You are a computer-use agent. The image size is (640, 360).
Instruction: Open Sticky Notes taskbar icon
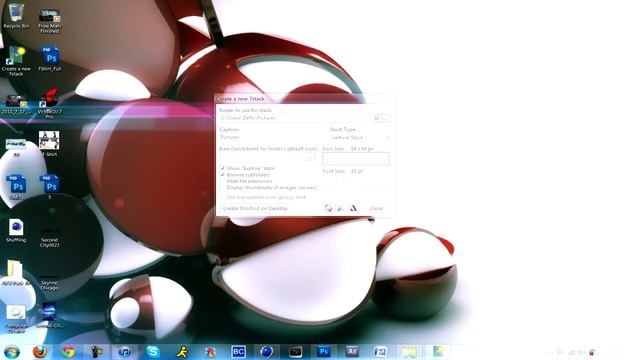tap(409, 351)
